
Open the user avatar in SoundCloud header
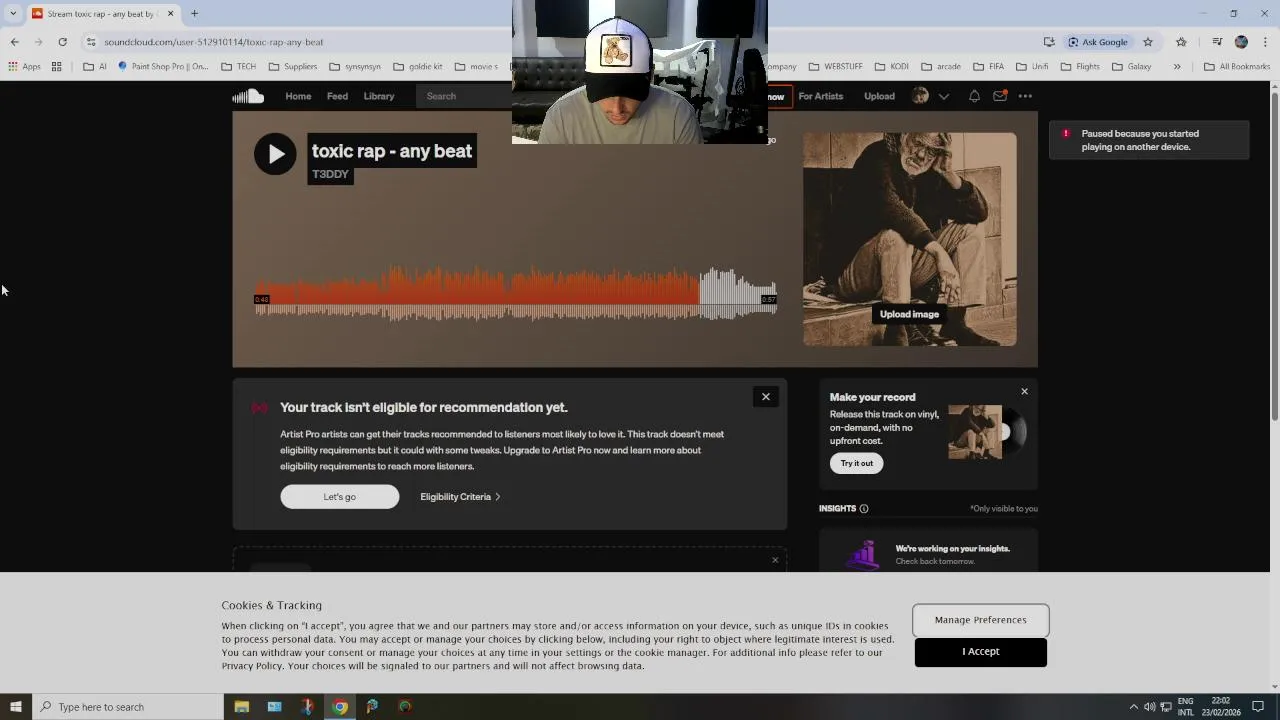coord(920,96)
